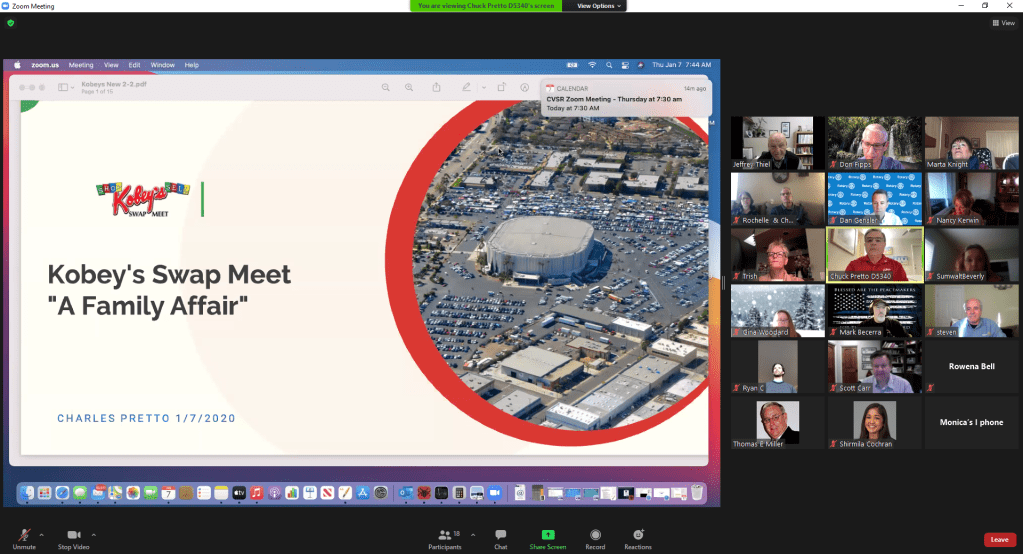Stop the video camera
This screenshot has width=1023, height=554.
coord(73,536)
